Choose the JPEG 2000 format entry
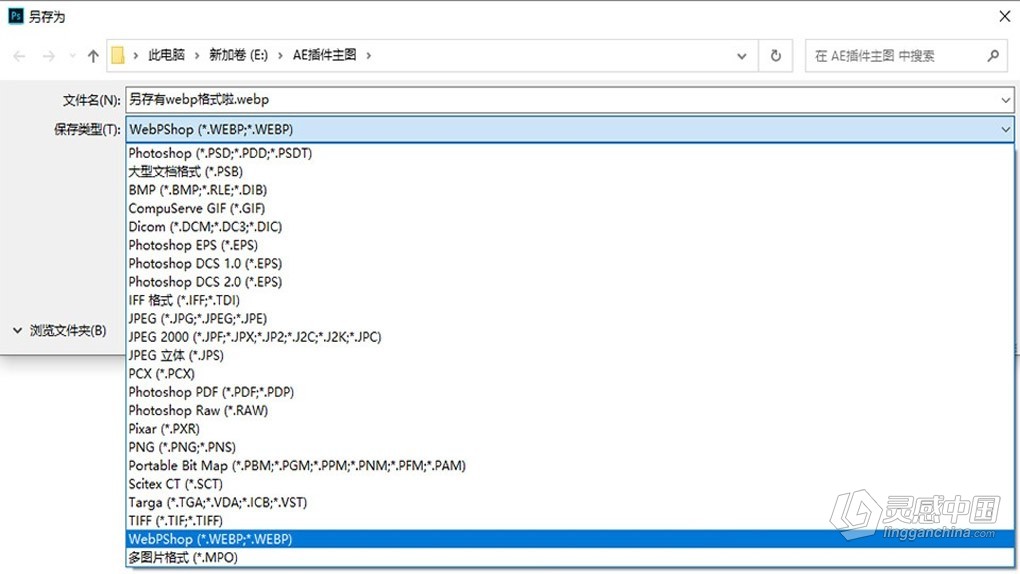The image size is (1020, 574). pos(569,337)
